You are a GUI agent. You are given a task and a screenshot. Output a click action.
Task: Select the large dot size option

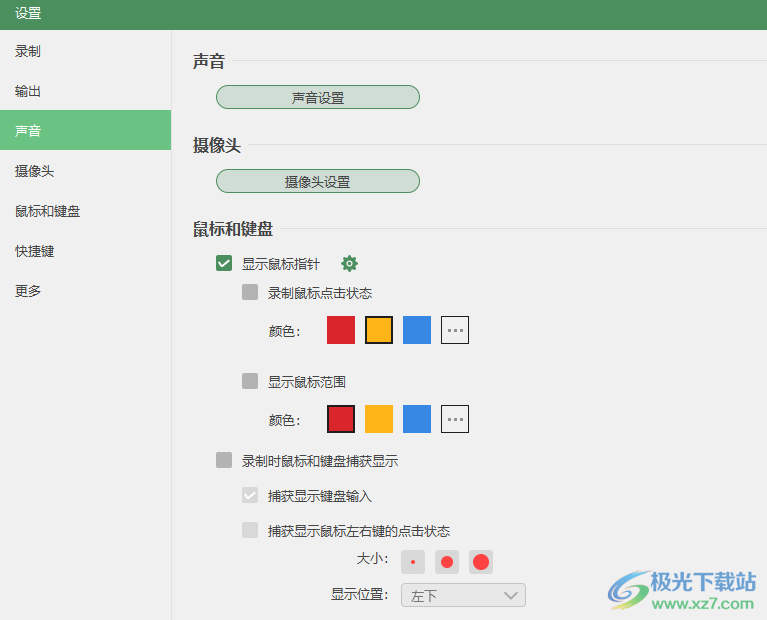pyautogui.click(x=481, y=562)
